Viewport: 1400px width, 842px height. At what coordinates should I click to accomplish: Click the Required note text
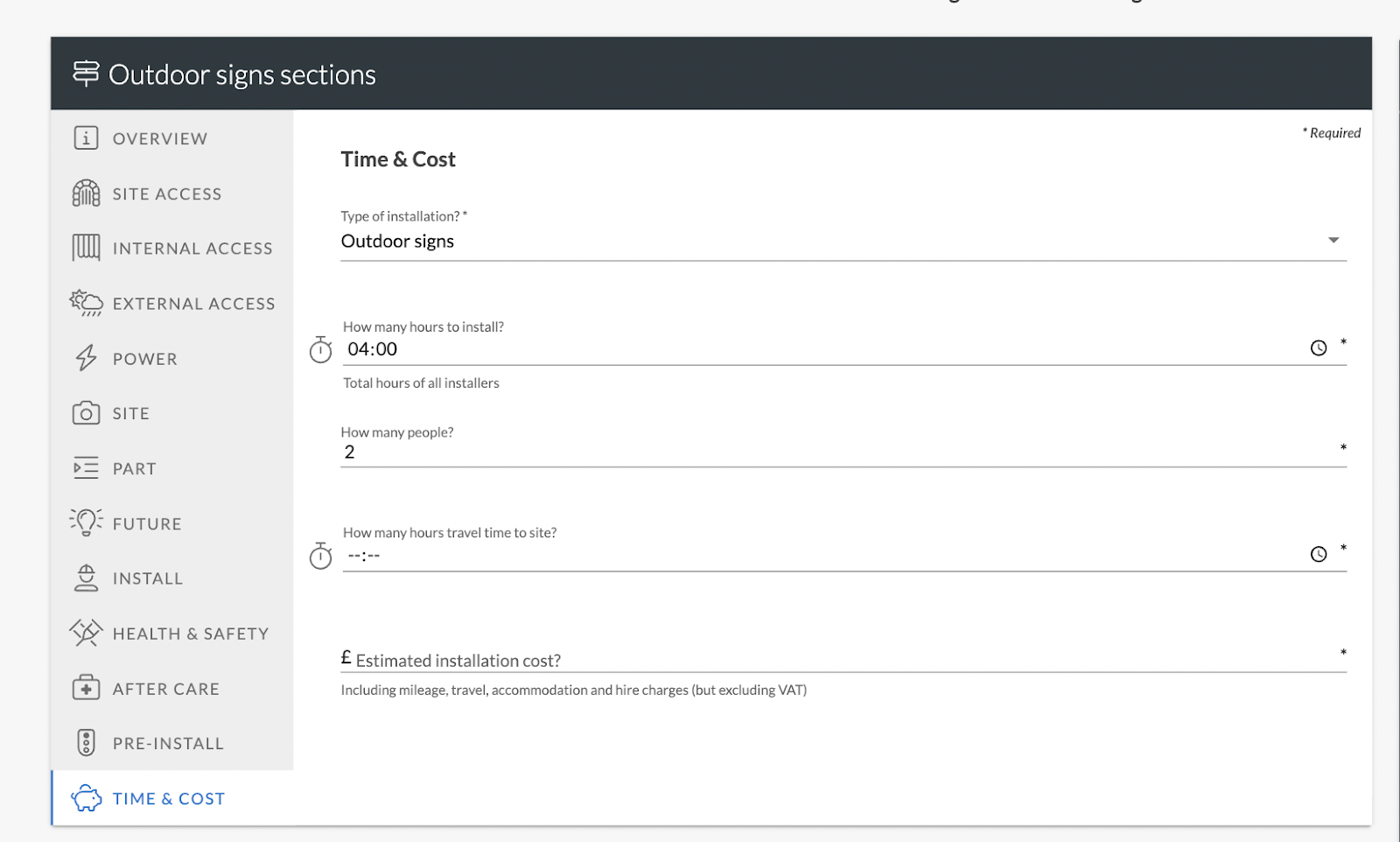point(1332,133)
